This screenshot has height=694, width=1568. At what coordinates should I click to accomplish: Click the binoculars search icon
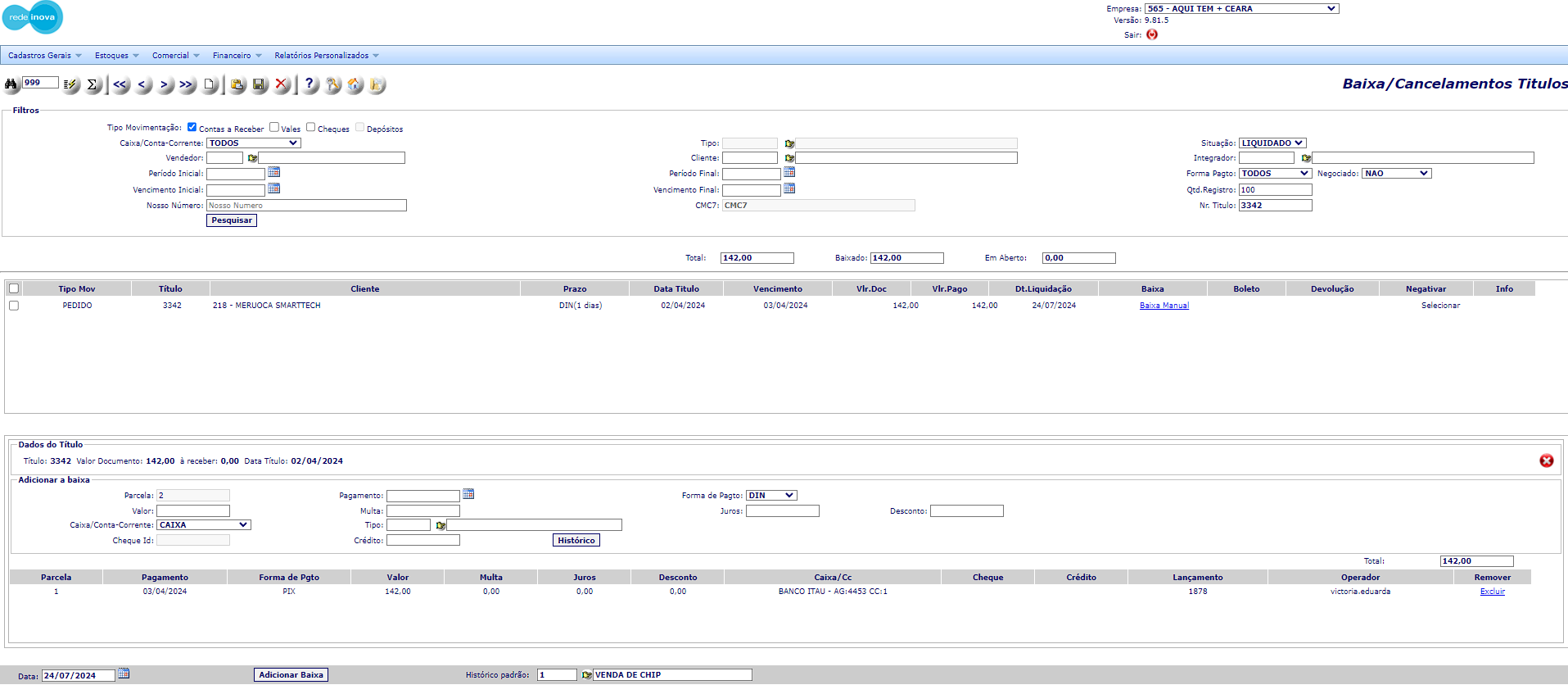click(x=11, y=84)
